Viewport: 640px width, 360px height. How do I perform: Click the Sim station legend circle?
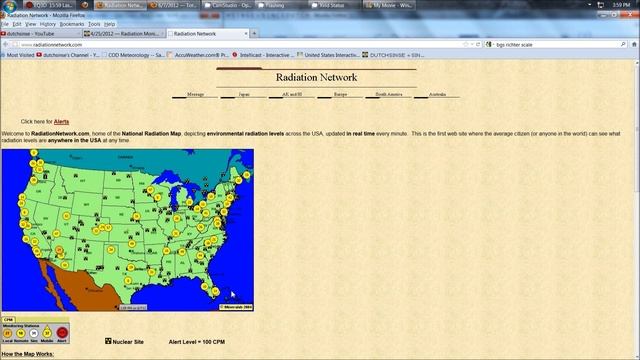(x=34, y=333)
